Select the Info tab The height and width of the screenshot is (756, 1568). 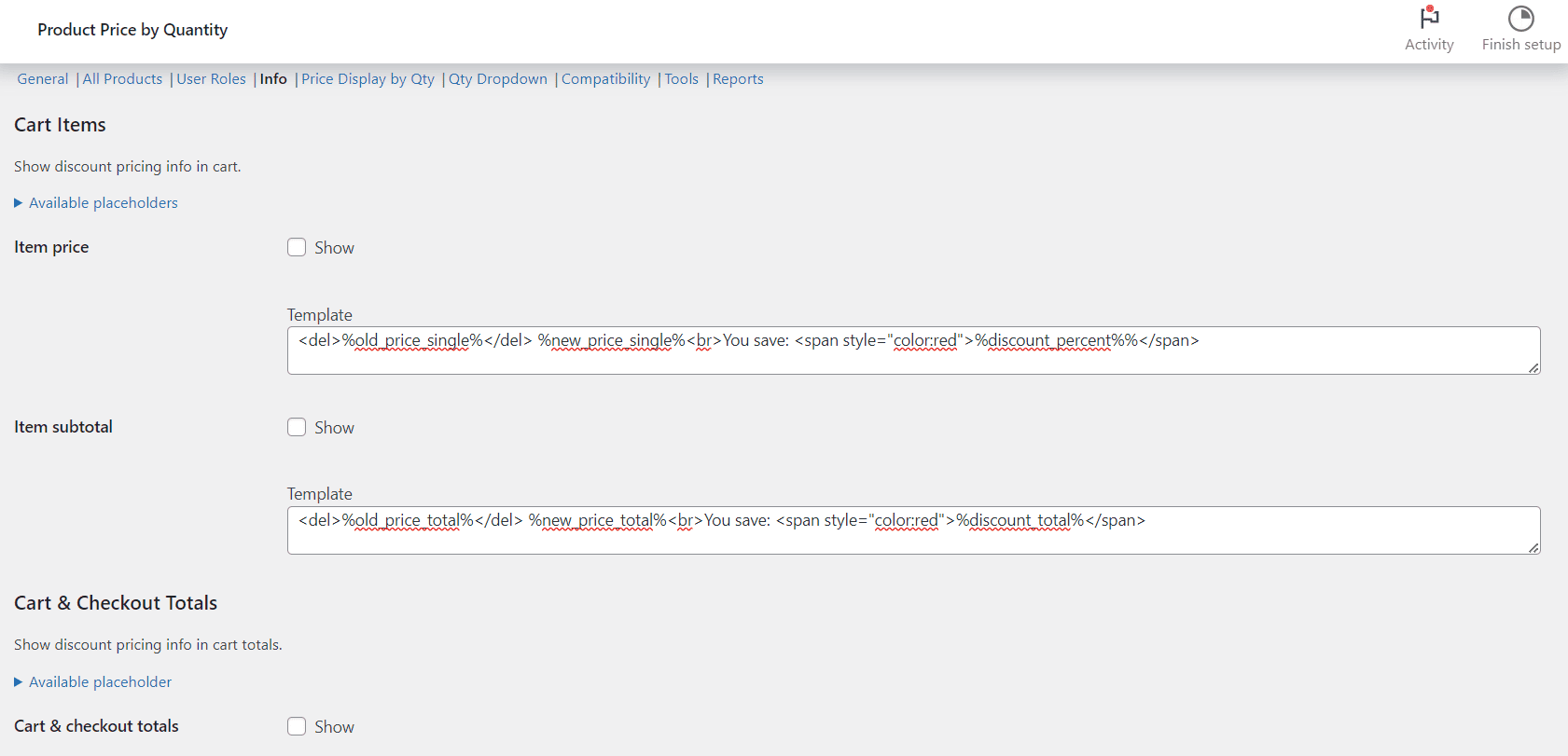coord(273,79)
